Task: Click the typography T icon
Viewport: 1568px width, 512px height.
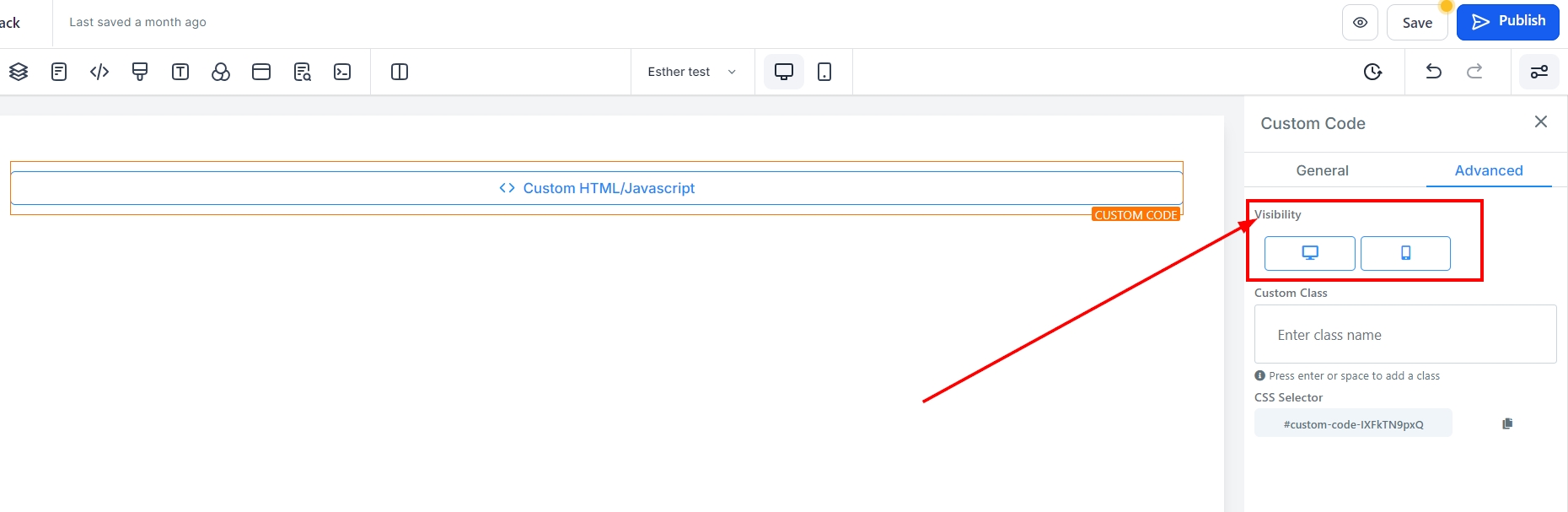Action: (x=180, y=72)
